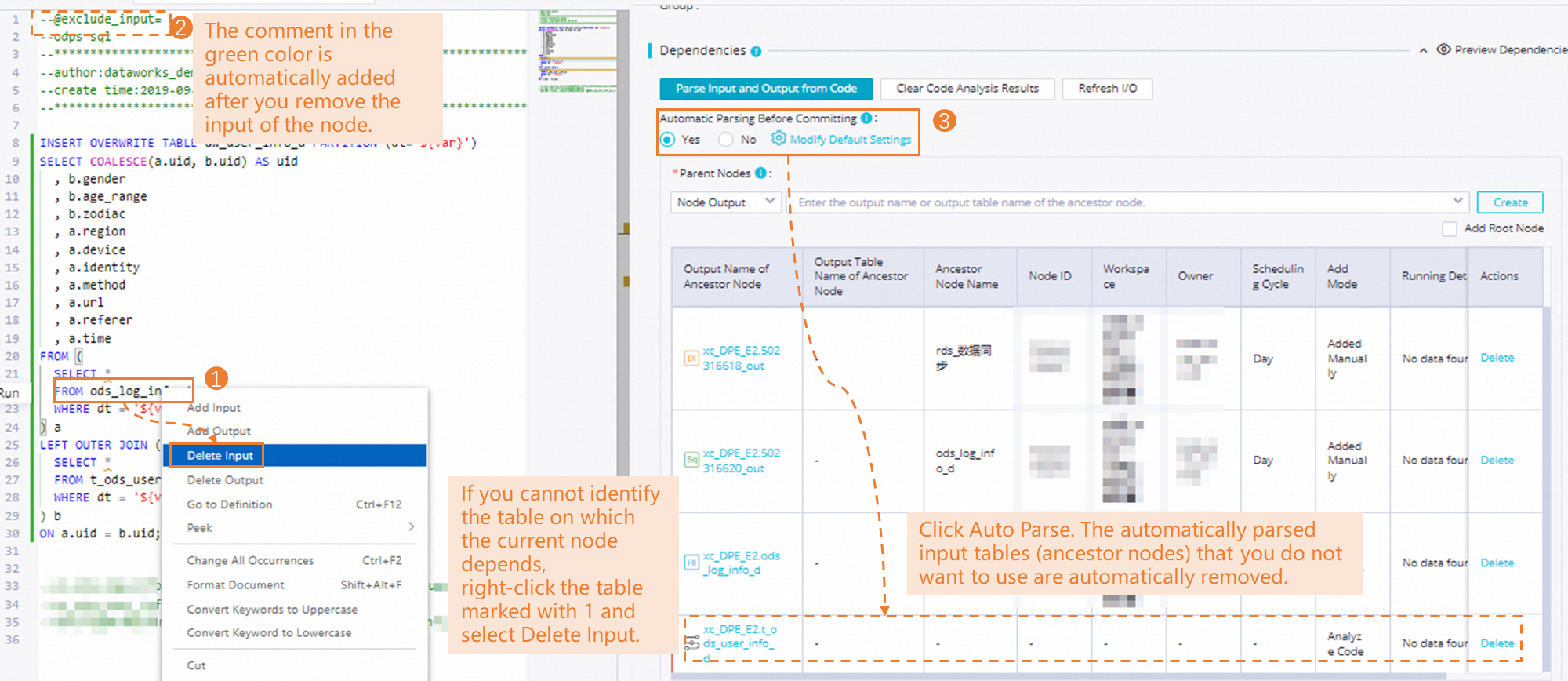
Task: Click the Sq node icon for xc_DPE_E2.502316620_out
Action: click(691, 461)
